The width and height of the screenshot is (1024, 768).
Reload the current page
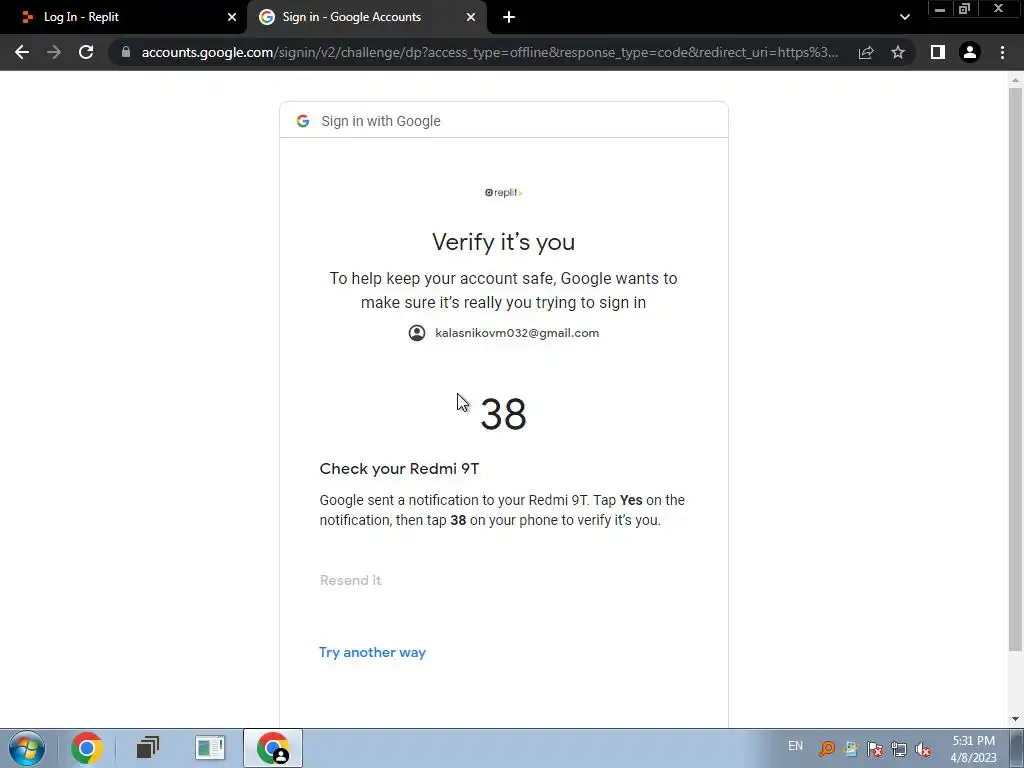(86, 52)
